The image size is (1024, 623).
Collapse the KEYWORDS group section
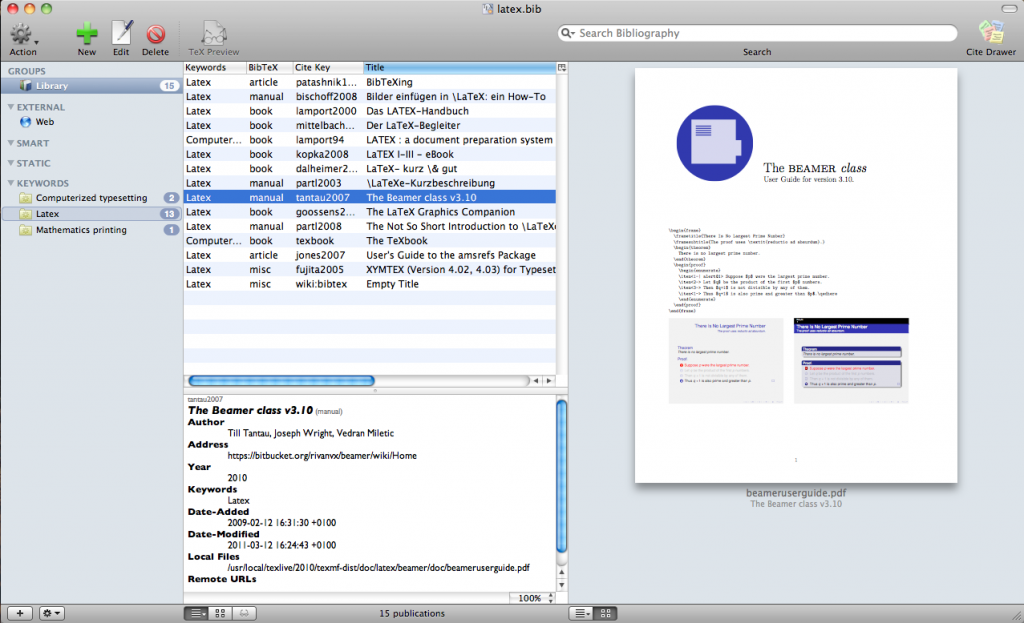pyautogui.click(x=11, y=184)
